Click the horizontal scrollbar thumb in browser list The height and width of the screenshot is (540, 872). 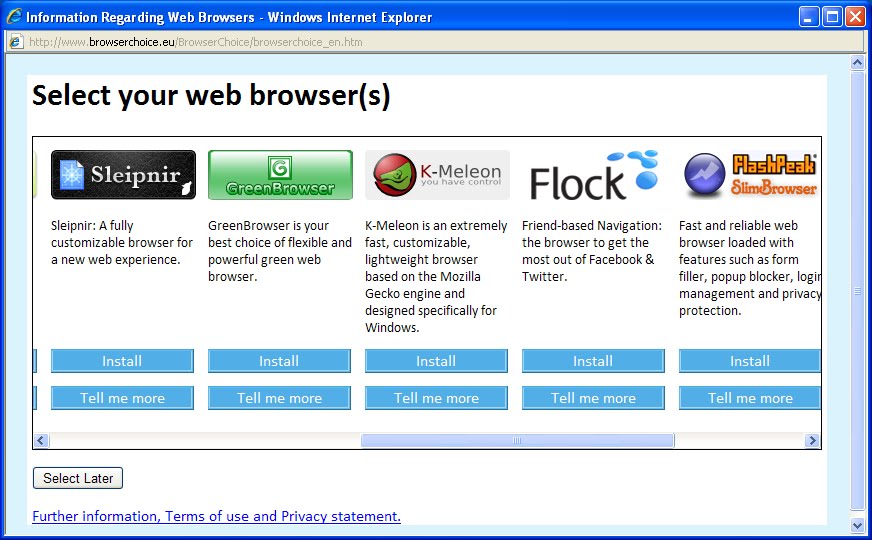[x=517, y=440]
